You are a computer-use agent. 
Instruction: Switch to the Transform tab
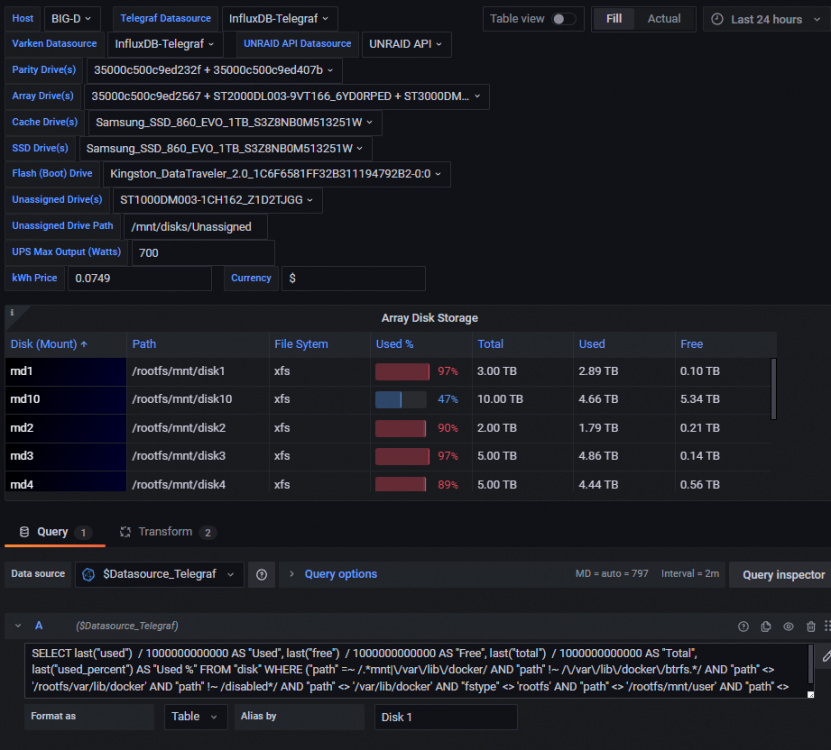coord(167,532)
